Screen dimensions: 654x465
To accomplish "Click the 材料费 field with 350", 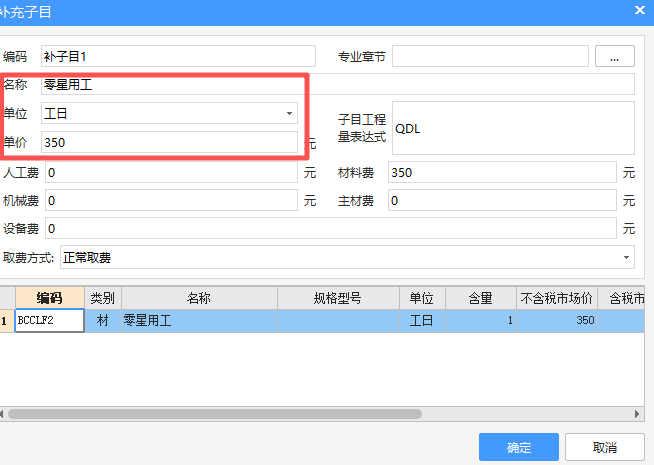I will coord(502,172).
